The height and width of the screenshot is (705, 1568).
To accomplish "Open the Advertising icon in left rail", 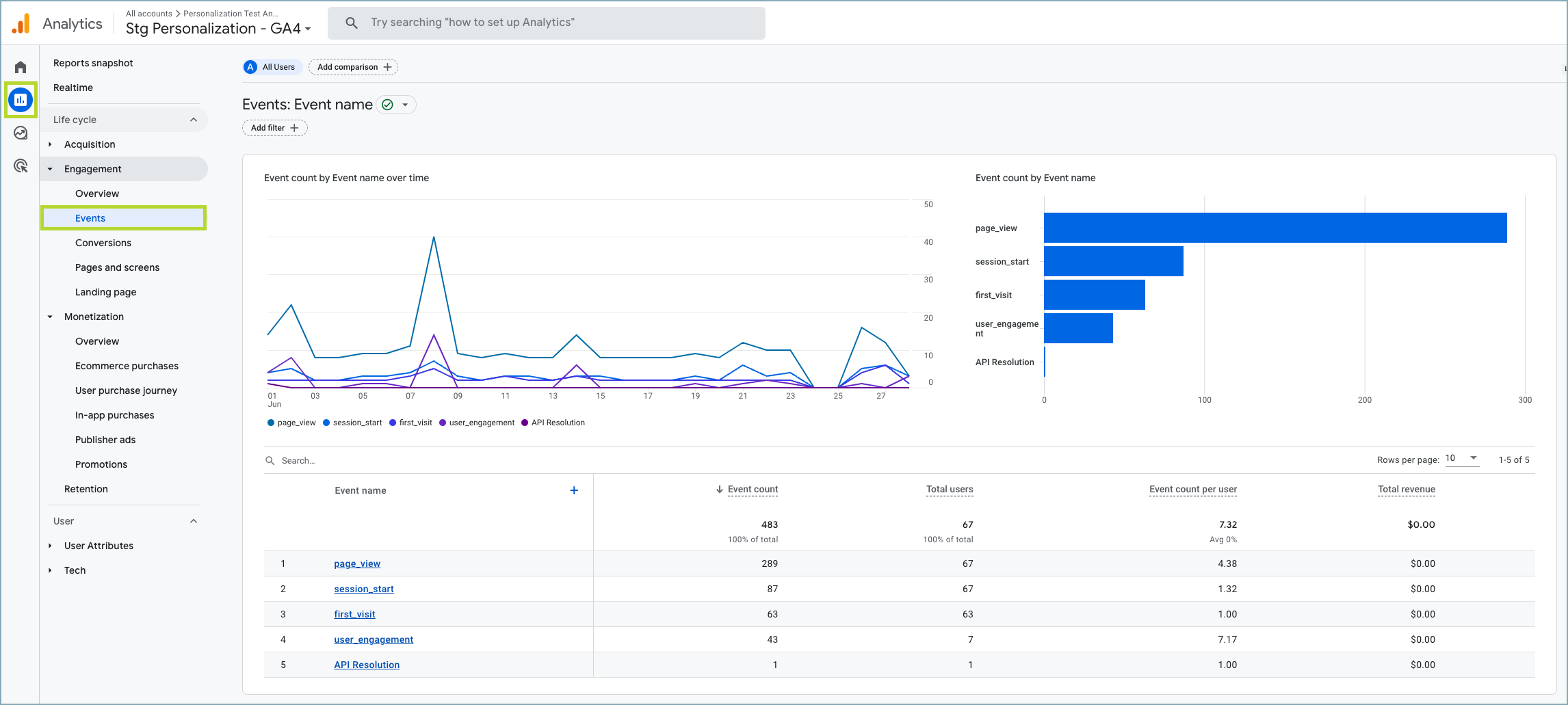I will pyautogui.click(x=21, y=165).
